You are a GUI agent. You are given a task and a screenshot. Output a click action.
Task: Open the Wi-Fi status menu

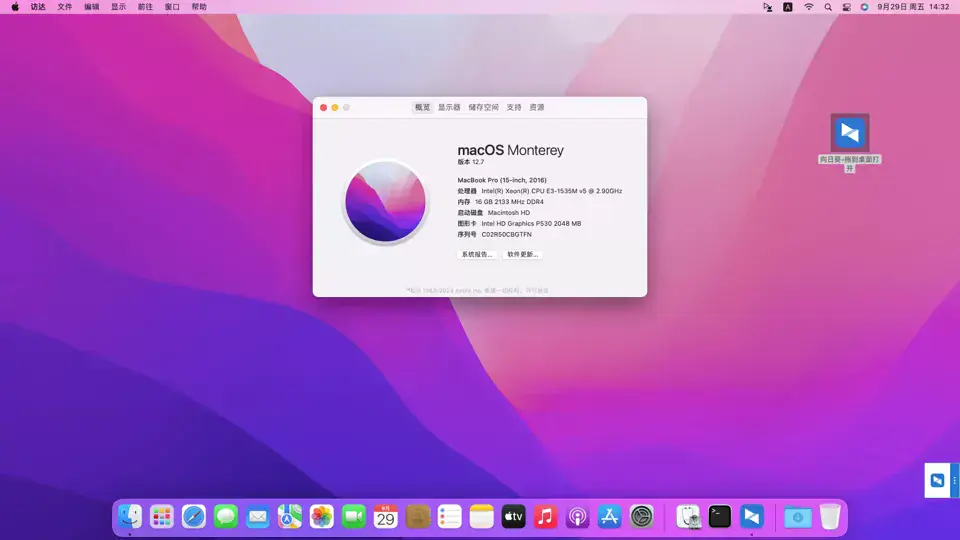809,7
